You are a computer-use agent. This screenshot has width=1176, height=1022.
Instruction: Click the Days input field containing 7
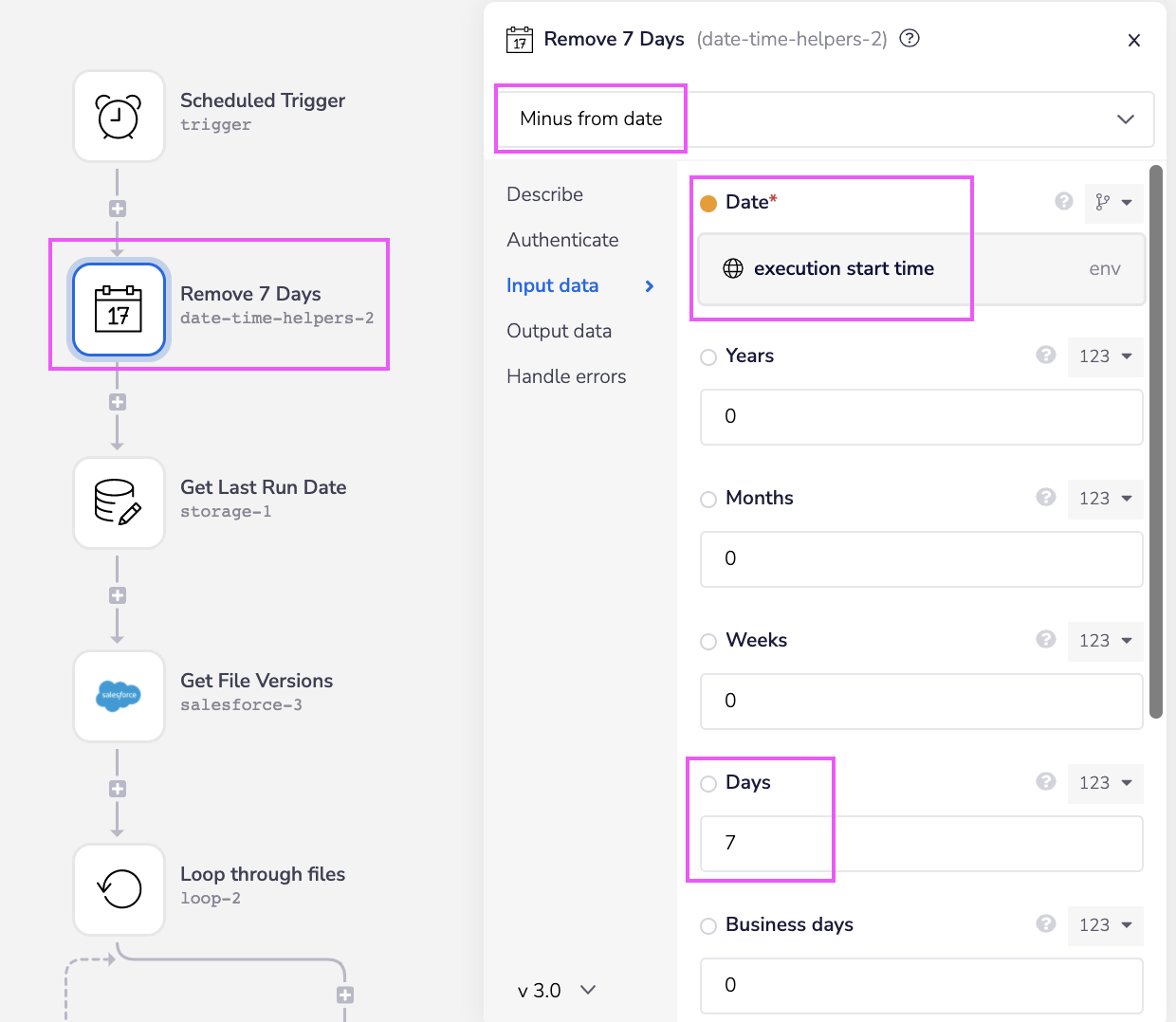pos(920,843)
